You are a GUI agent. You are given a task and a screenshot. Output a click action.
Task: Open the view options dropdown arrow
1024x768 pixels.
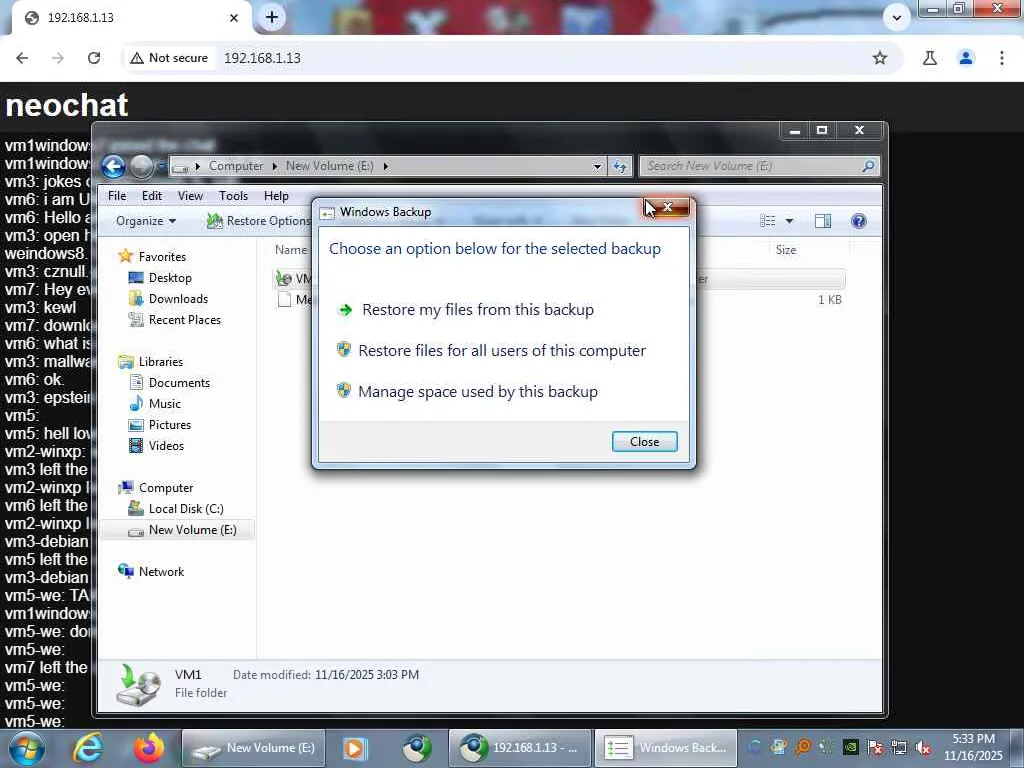790,221
